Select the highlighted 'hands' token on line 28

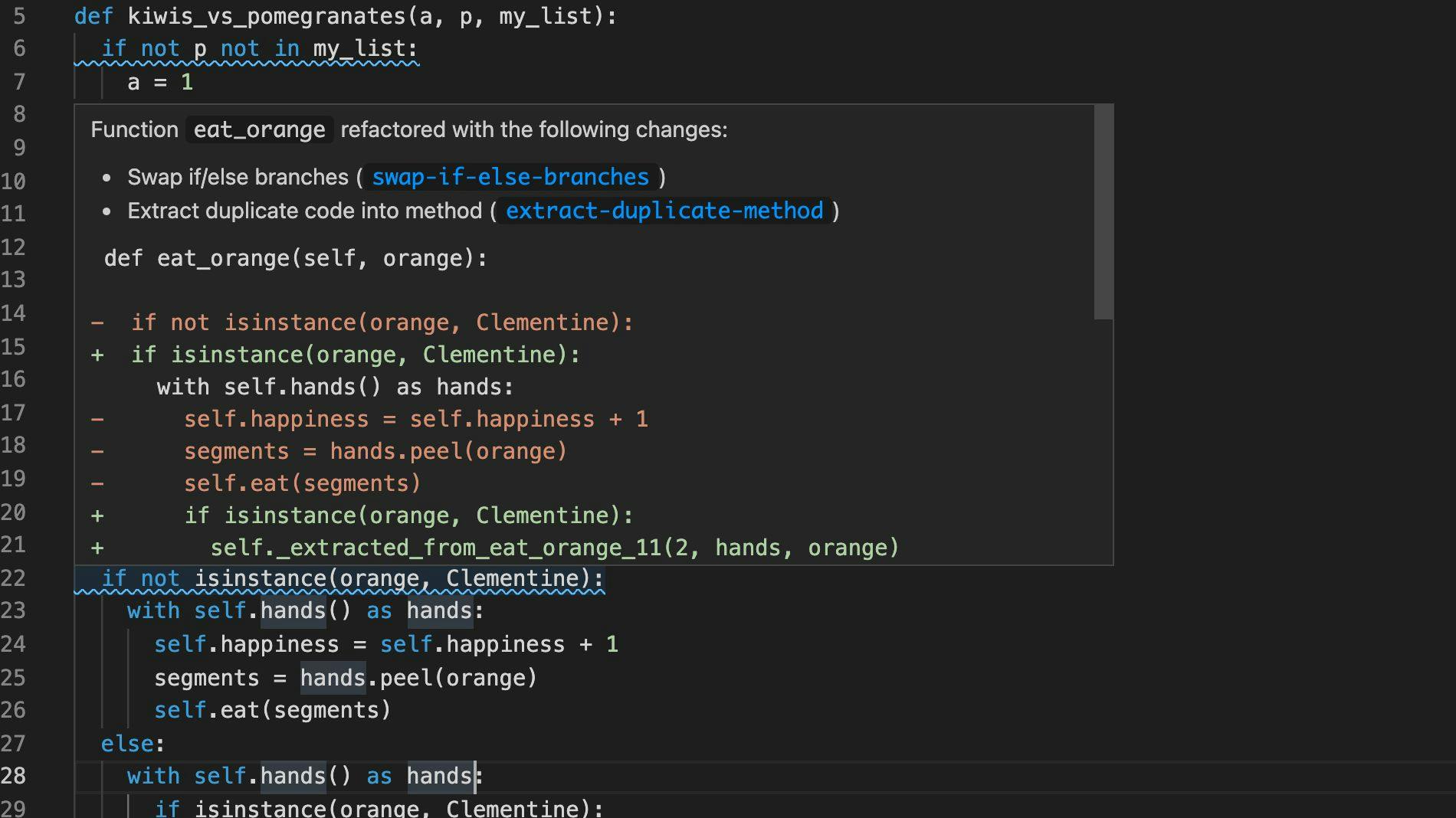pos(440,775)
